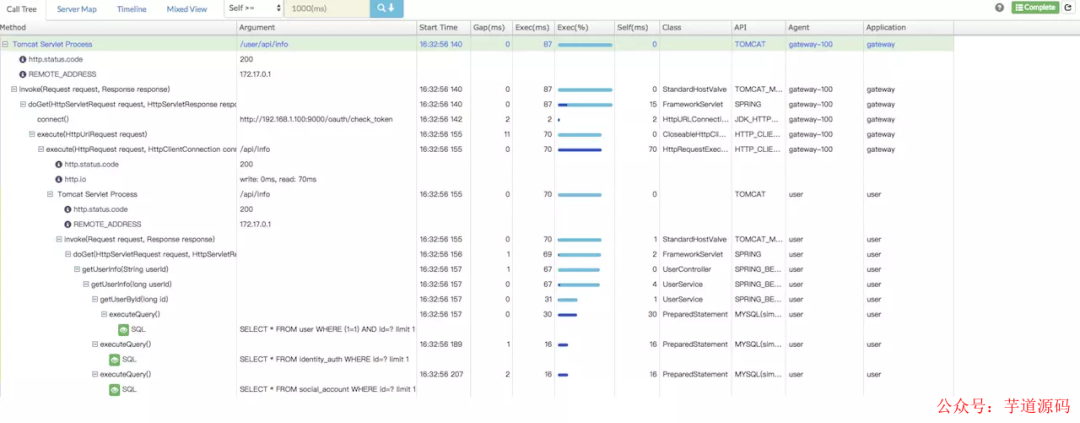Click the SQL icon for identity_auth query
This screenshot has width=1080, height=423.
pos(115,360)
